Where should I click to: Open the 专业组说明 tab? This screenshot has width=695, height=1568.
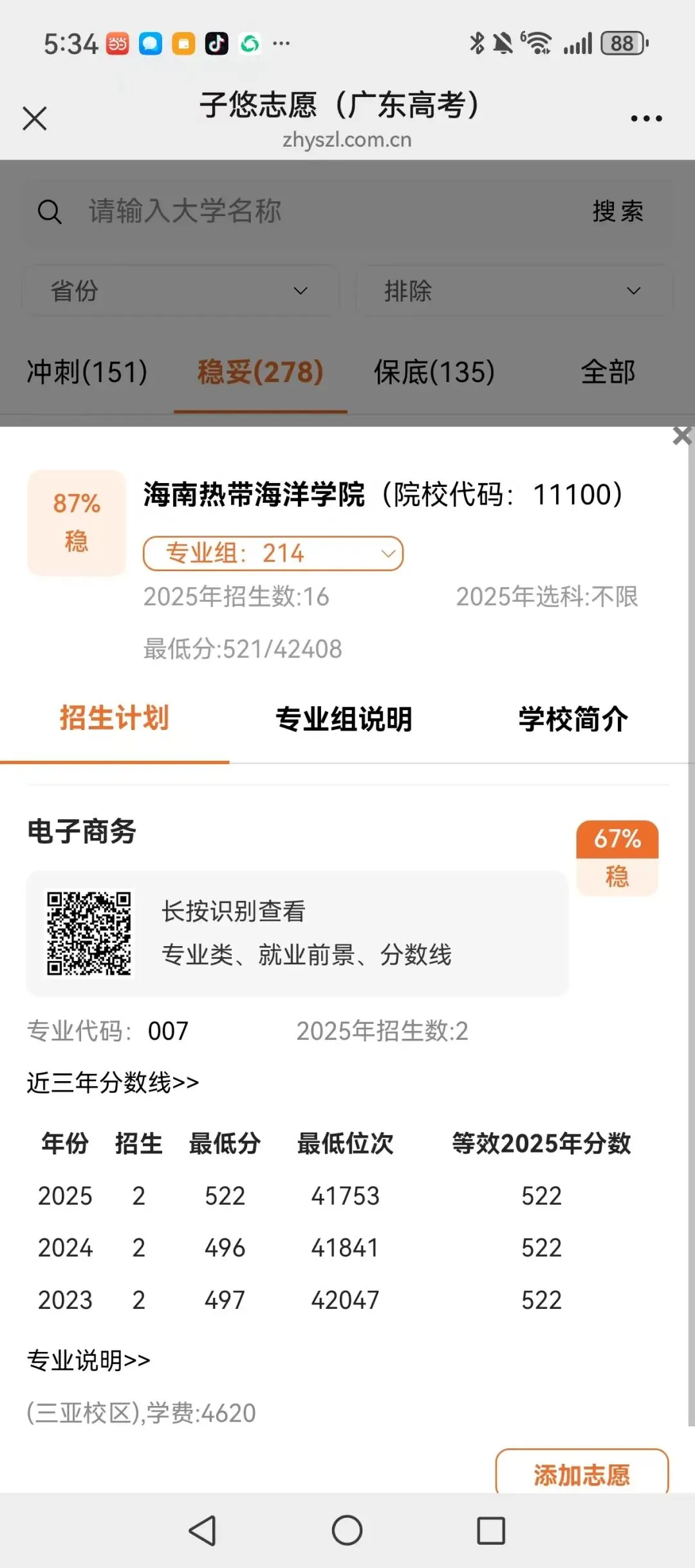click(344, 719)
